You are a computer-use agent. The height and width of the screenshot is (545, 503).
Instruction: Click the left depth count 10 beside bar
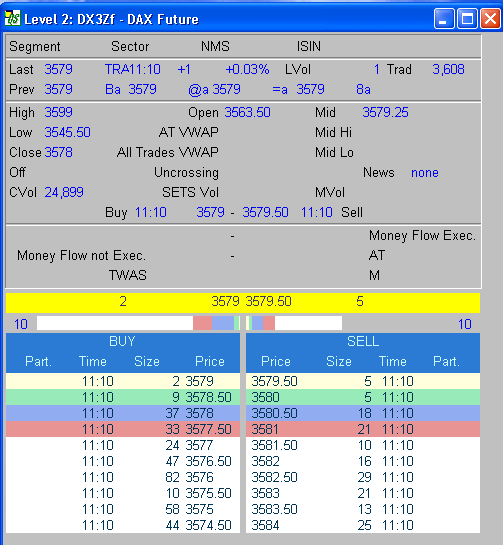pyautogui.click(x=21, y=324)
